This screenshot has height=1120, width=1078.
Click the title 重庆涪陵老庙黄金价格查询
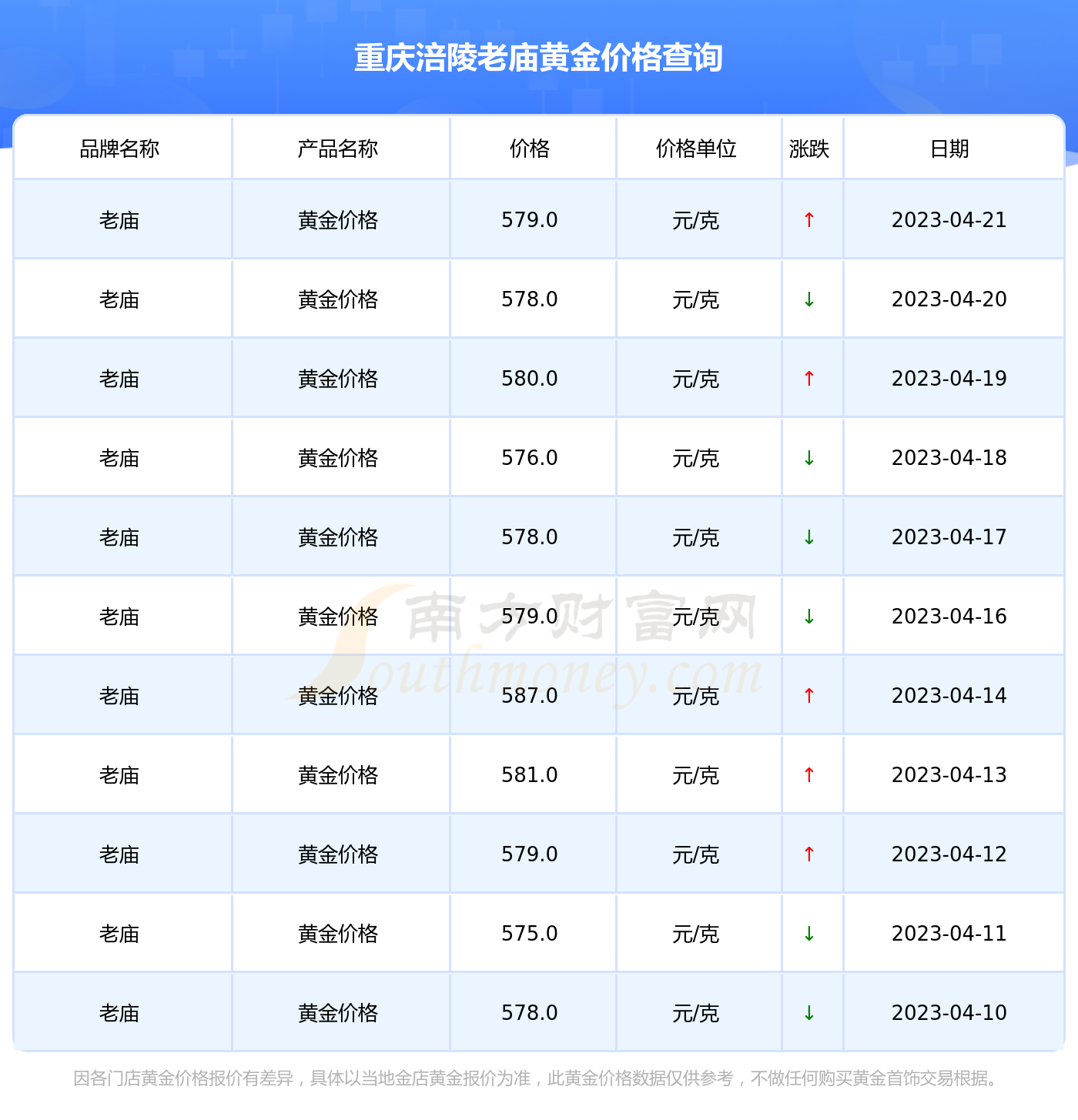(538, 58)
